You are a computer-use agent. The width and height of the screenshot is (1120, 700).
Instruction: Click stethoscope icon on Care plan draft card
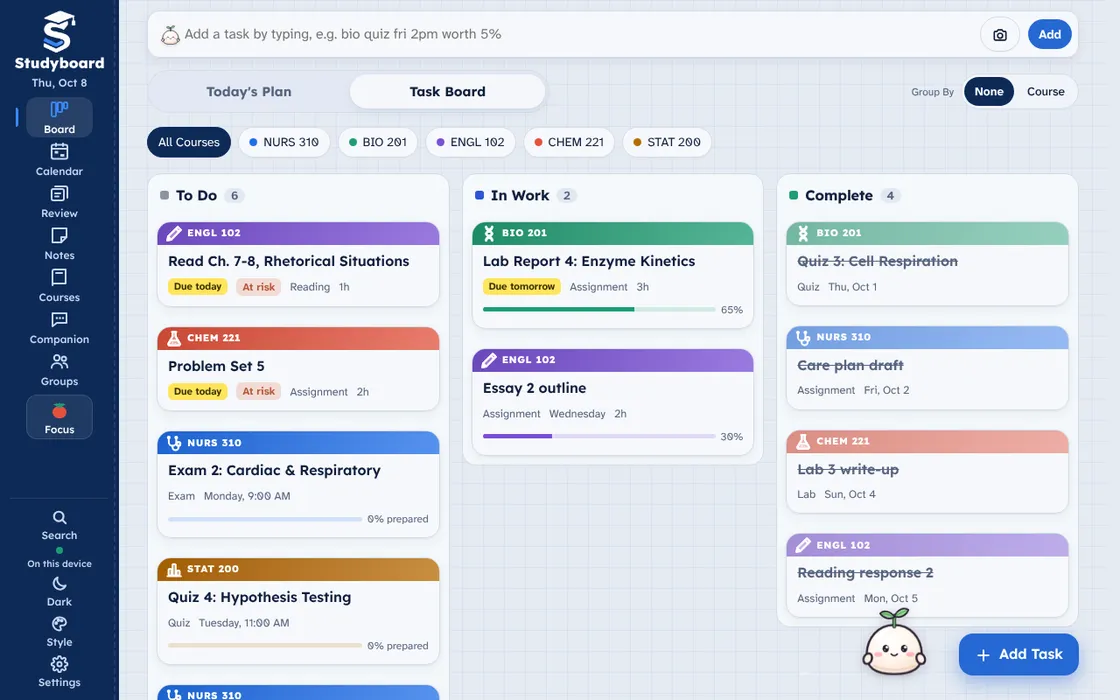[x=803, y=337]
